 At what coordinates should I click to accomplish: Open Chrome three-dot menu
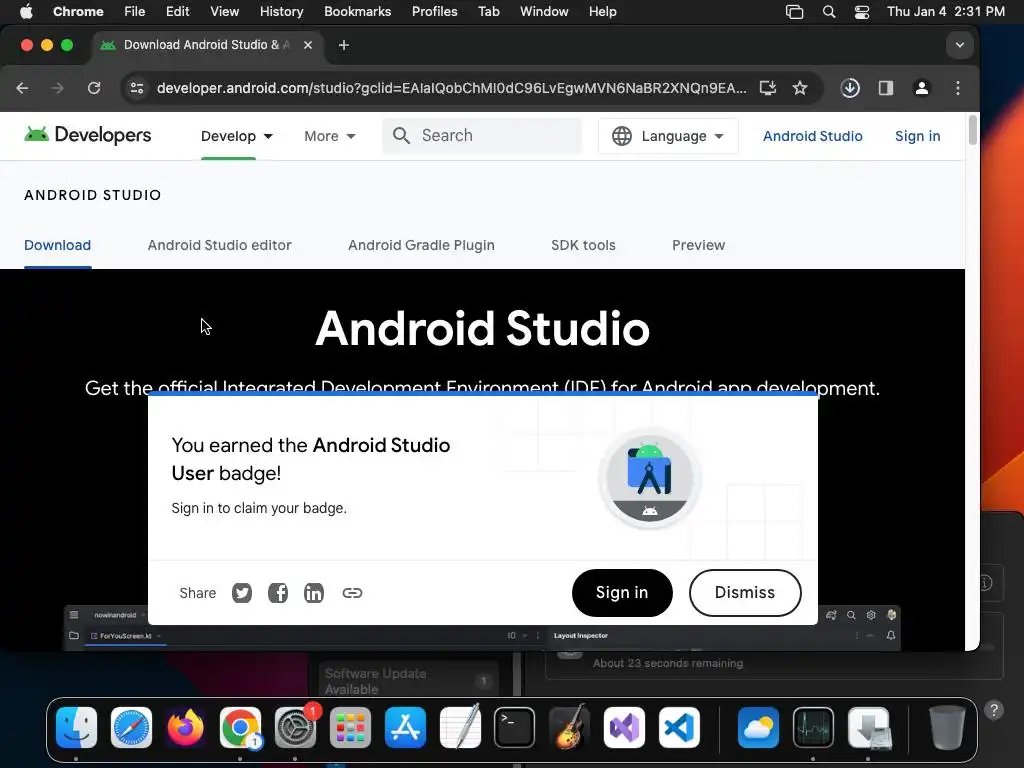click(958, 88)
